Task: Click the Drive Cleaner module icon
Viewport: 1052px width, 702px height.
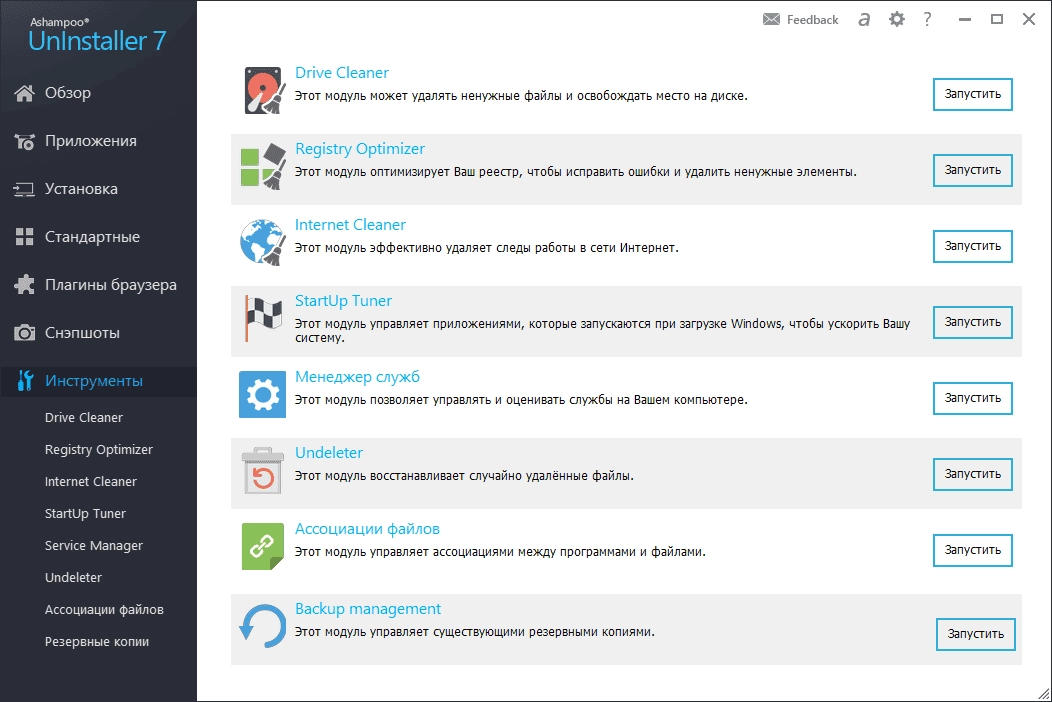Action: click(263, 91)
